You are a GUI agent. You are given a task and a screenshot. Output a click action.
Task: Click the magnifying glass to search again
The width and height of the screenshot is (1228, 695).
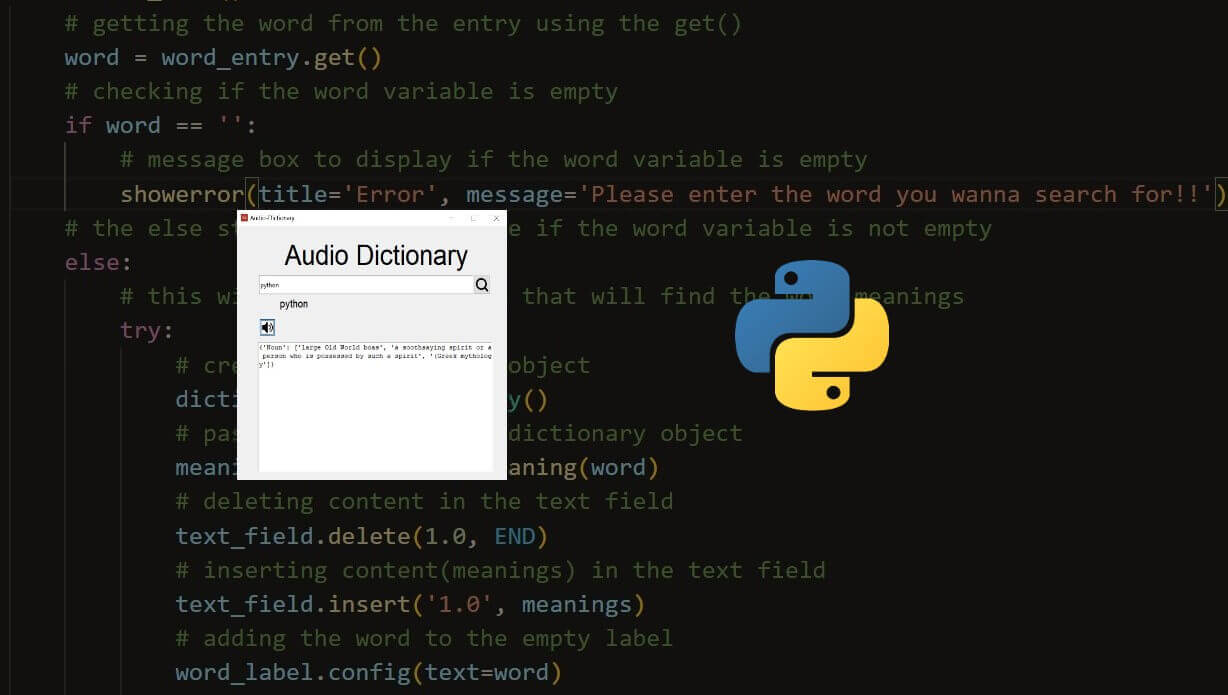[482, 285]
